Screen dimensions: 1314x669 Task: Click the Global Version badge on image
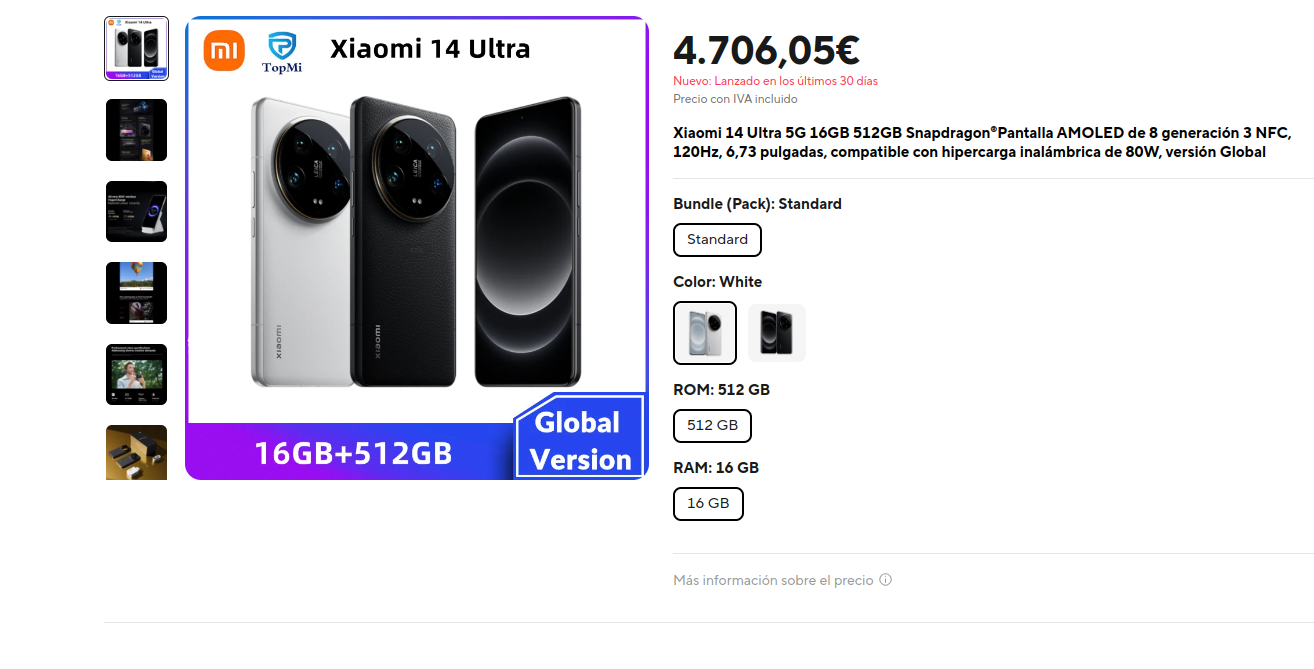(x=581, y=439)
